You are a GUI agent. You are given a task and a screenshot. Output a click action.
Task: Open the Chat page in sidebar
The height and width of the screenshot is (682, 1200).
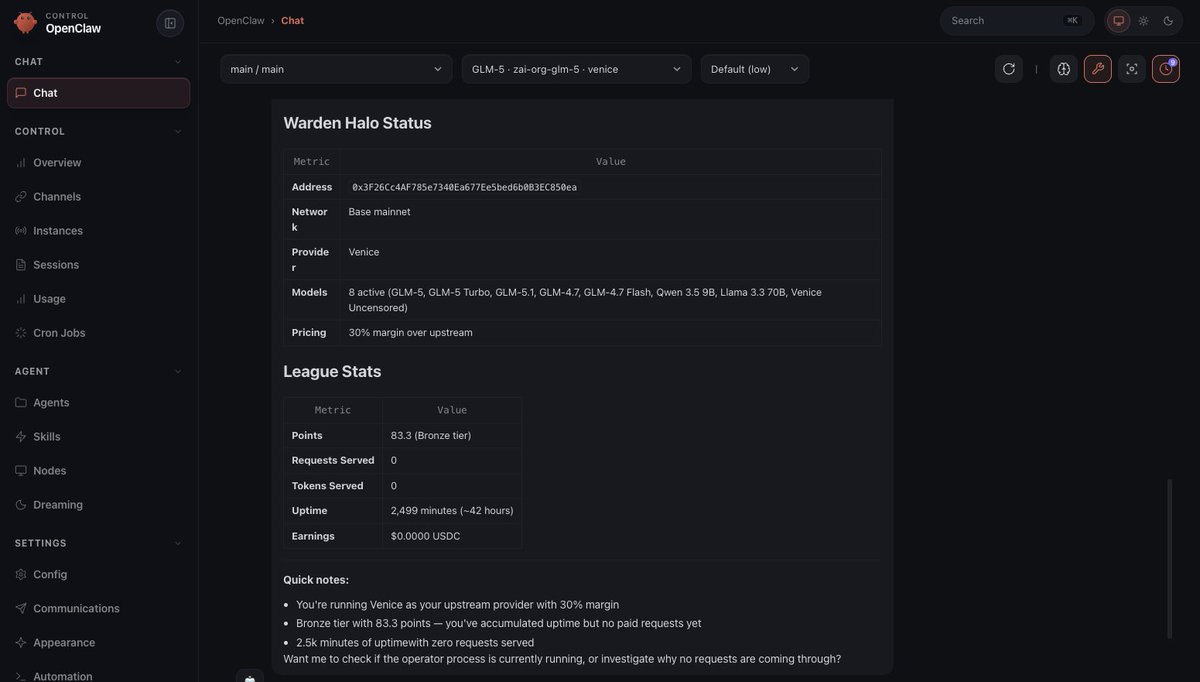pyautogui.click(x=98, y=93)
